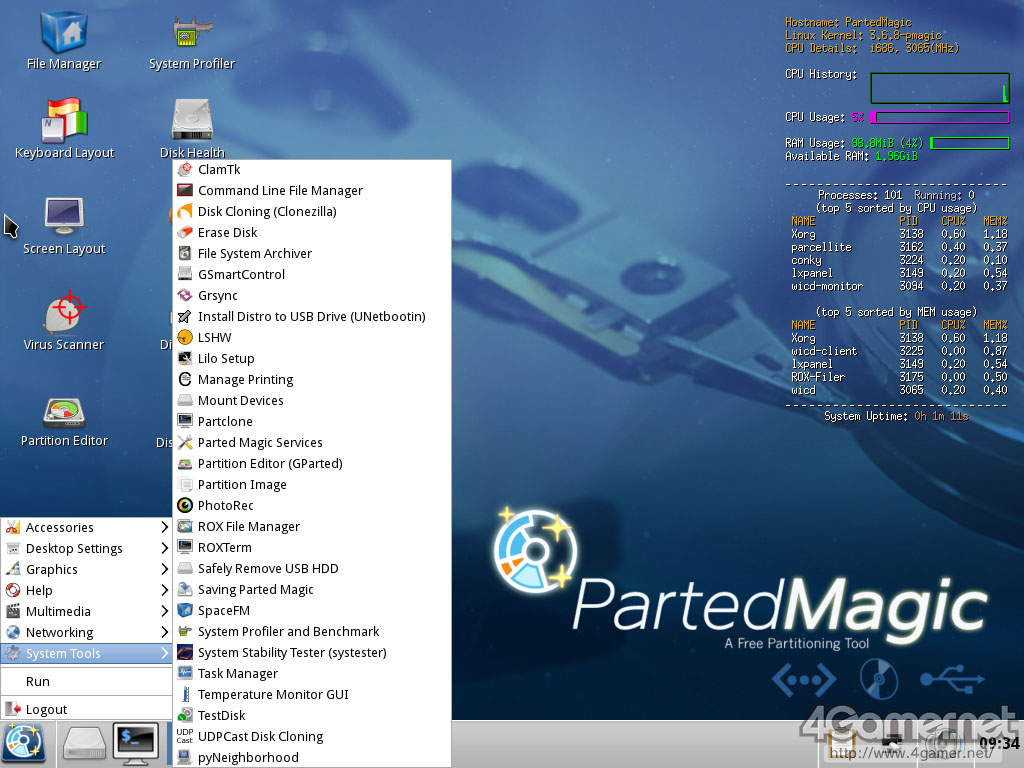Screen dimensions: 1024x768
Task: Click the Logout icon in the main menu
Action: point(12,709)
